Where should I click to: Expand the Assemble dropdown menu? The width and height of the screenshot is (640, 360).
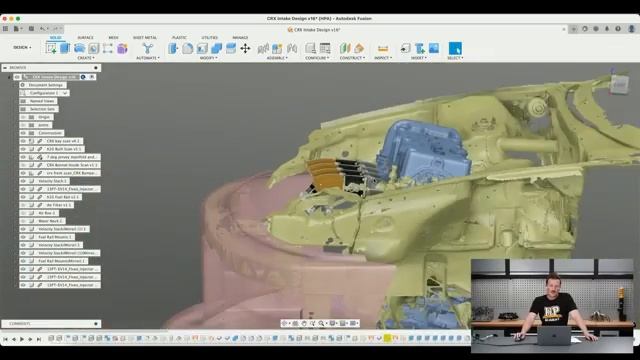pyautogui.click(x=277, y=58)
